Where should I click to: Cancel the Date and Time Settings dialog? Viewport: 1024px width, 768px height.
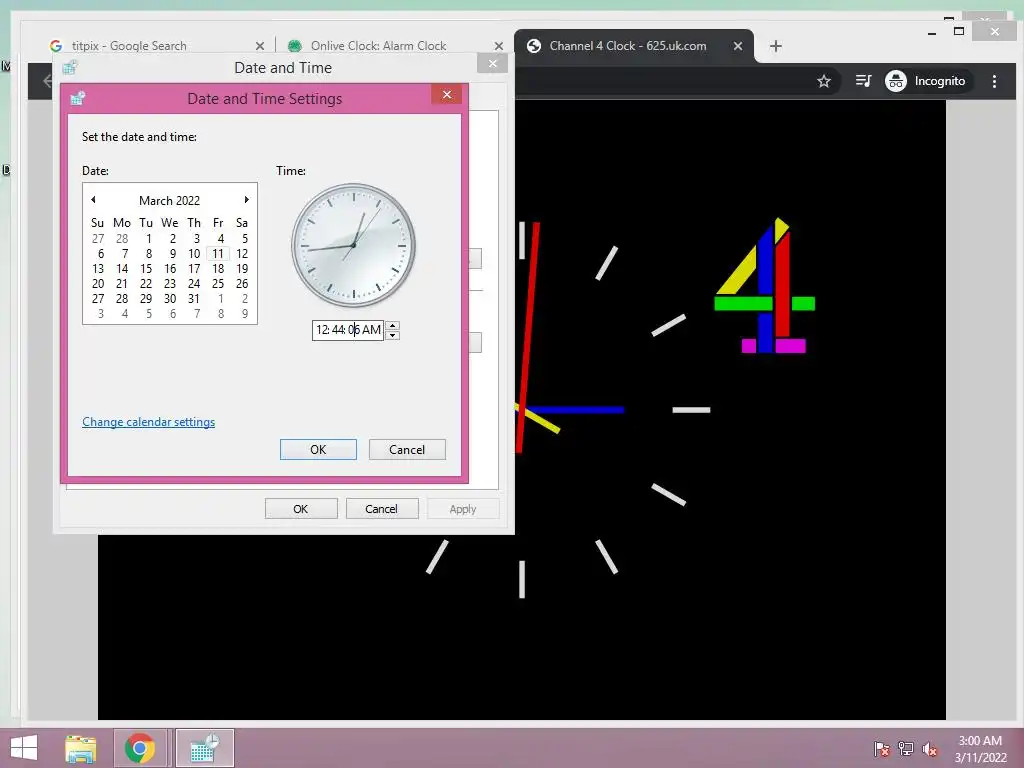pos(407,449)
